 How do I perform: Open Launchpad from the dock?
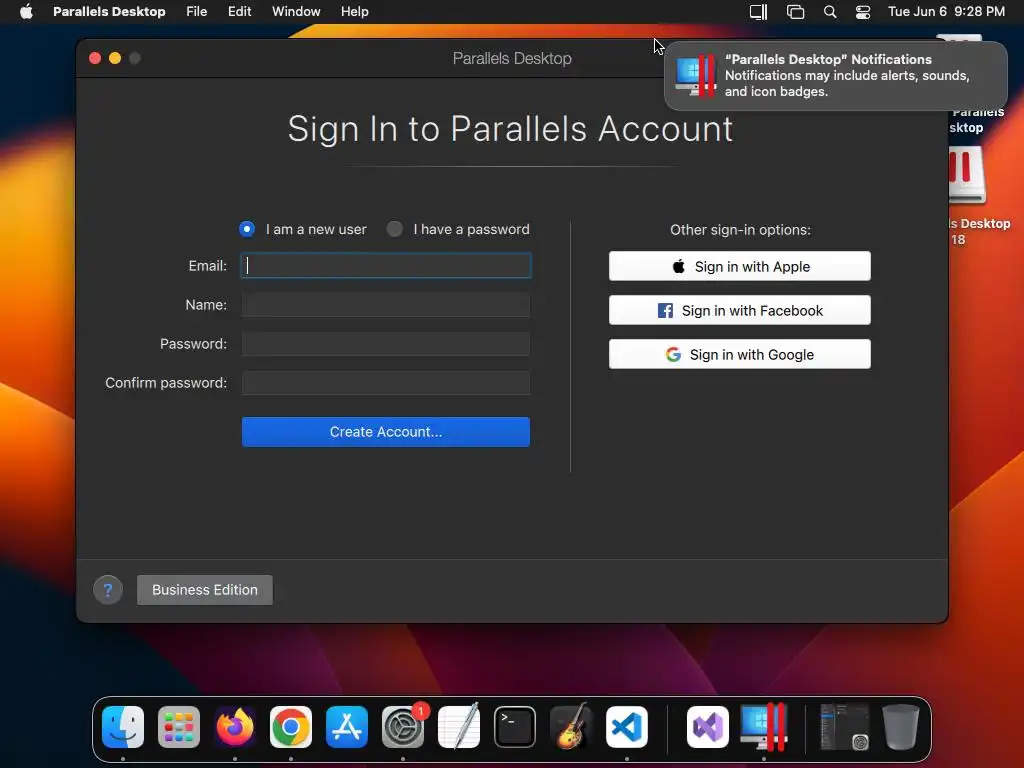coord(179,727)
